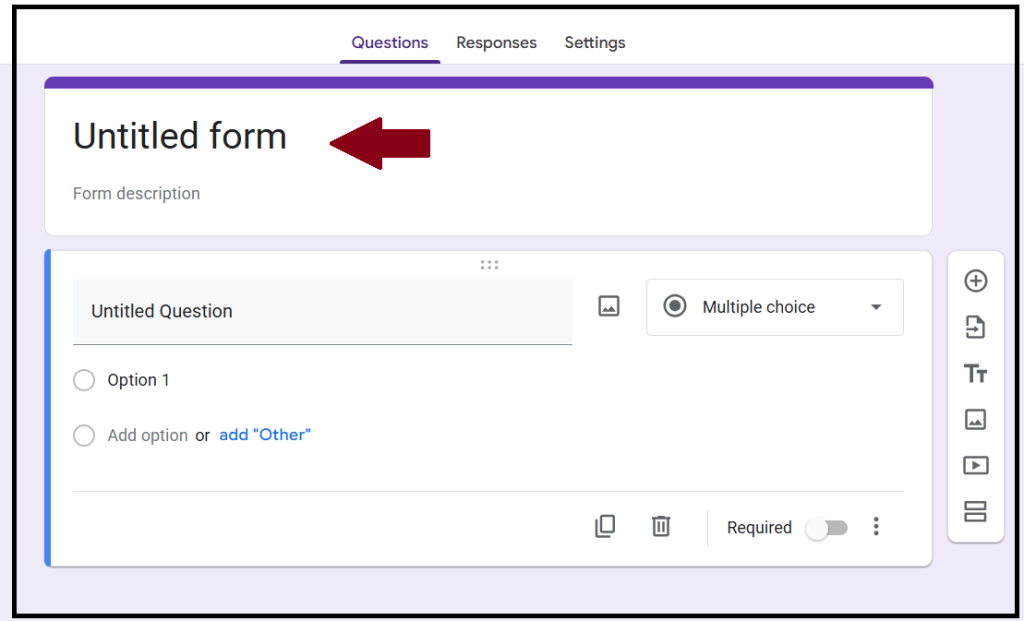Add an image from the sidebar

click(x=975, y=420)
